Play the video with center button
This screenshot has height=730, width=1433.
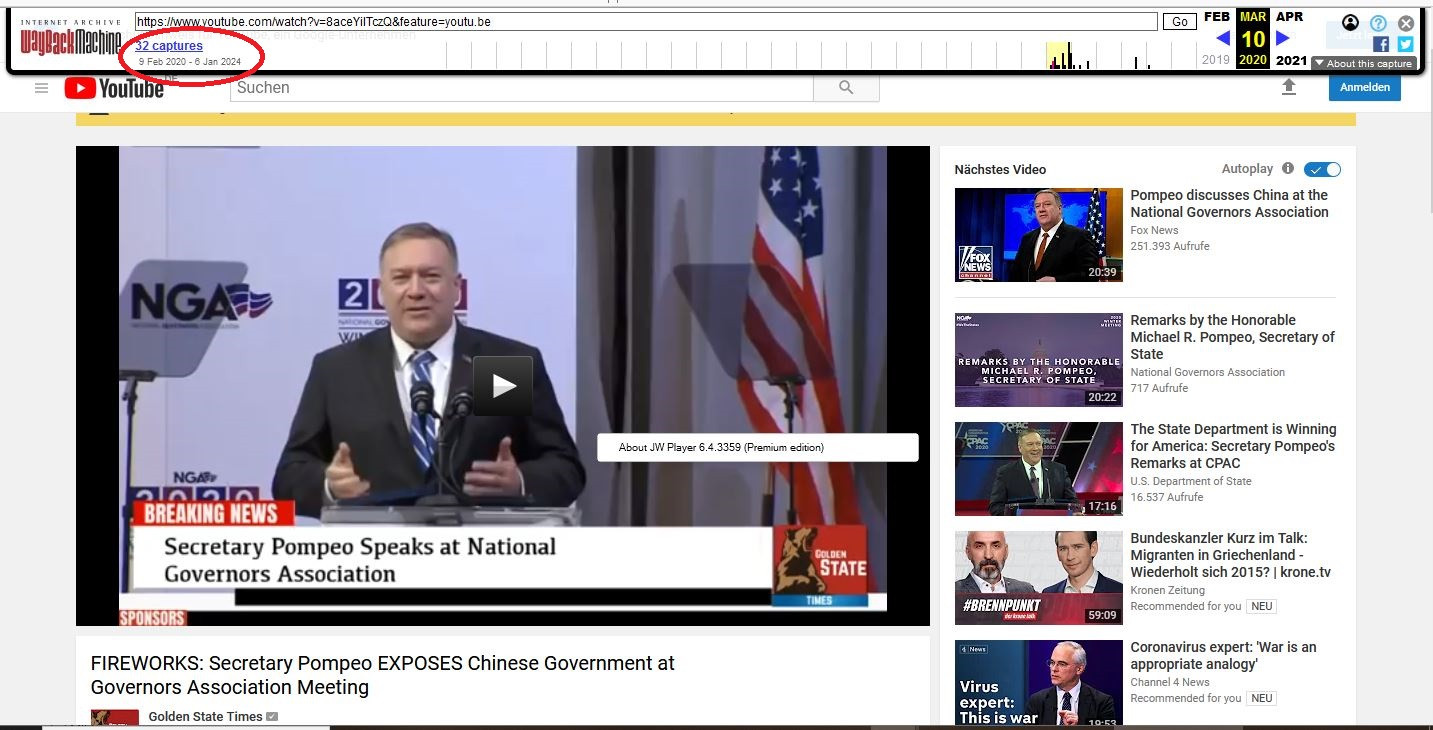[x=502, y=386]
